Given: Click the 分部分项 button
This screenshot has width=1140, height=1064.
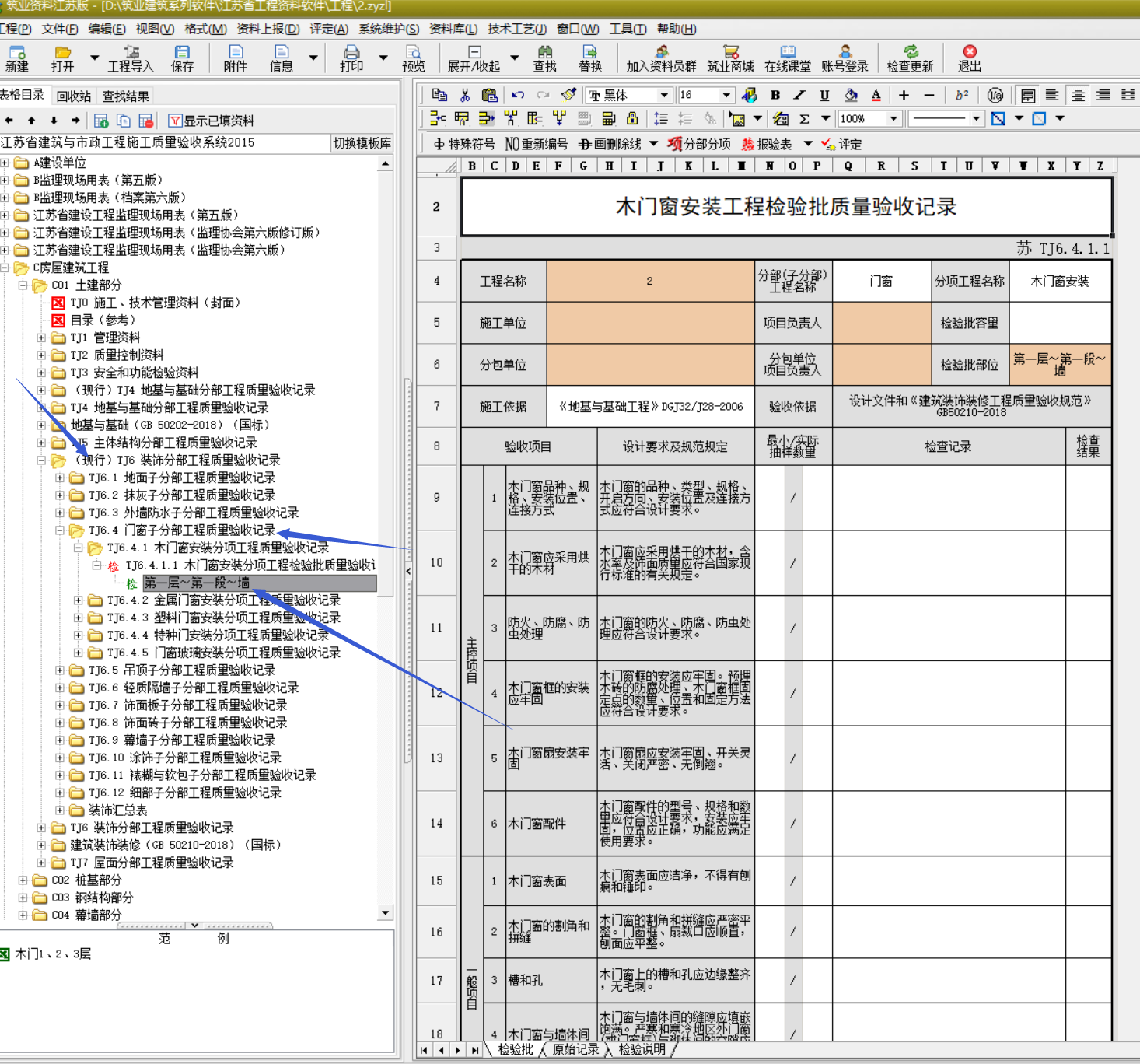Looking at the screenshot, I should pyautogui.click(x=700, y=144).
